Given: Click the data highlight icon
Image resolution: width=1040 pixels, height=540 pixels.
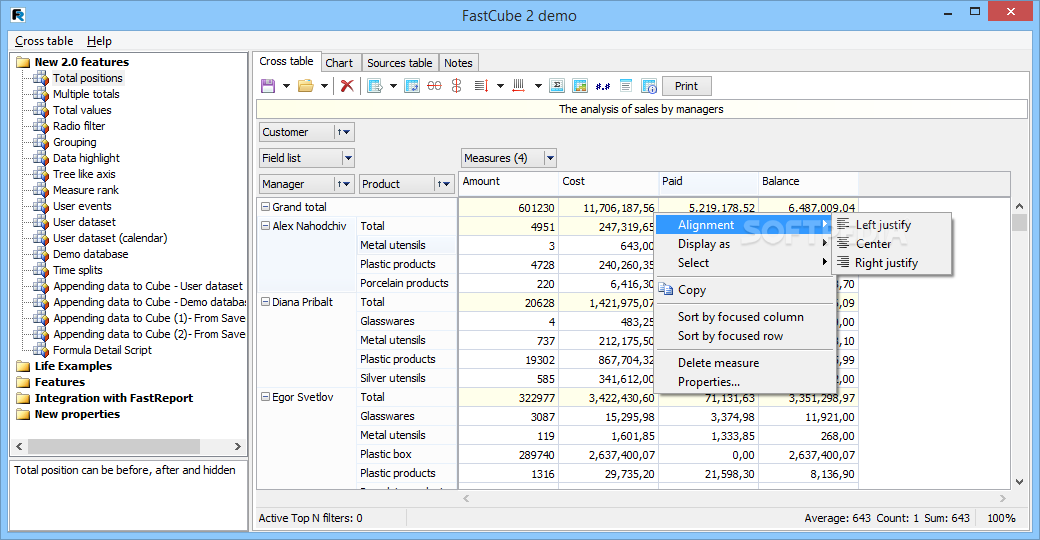Looking at the screenshot, I should pos(580,86).
